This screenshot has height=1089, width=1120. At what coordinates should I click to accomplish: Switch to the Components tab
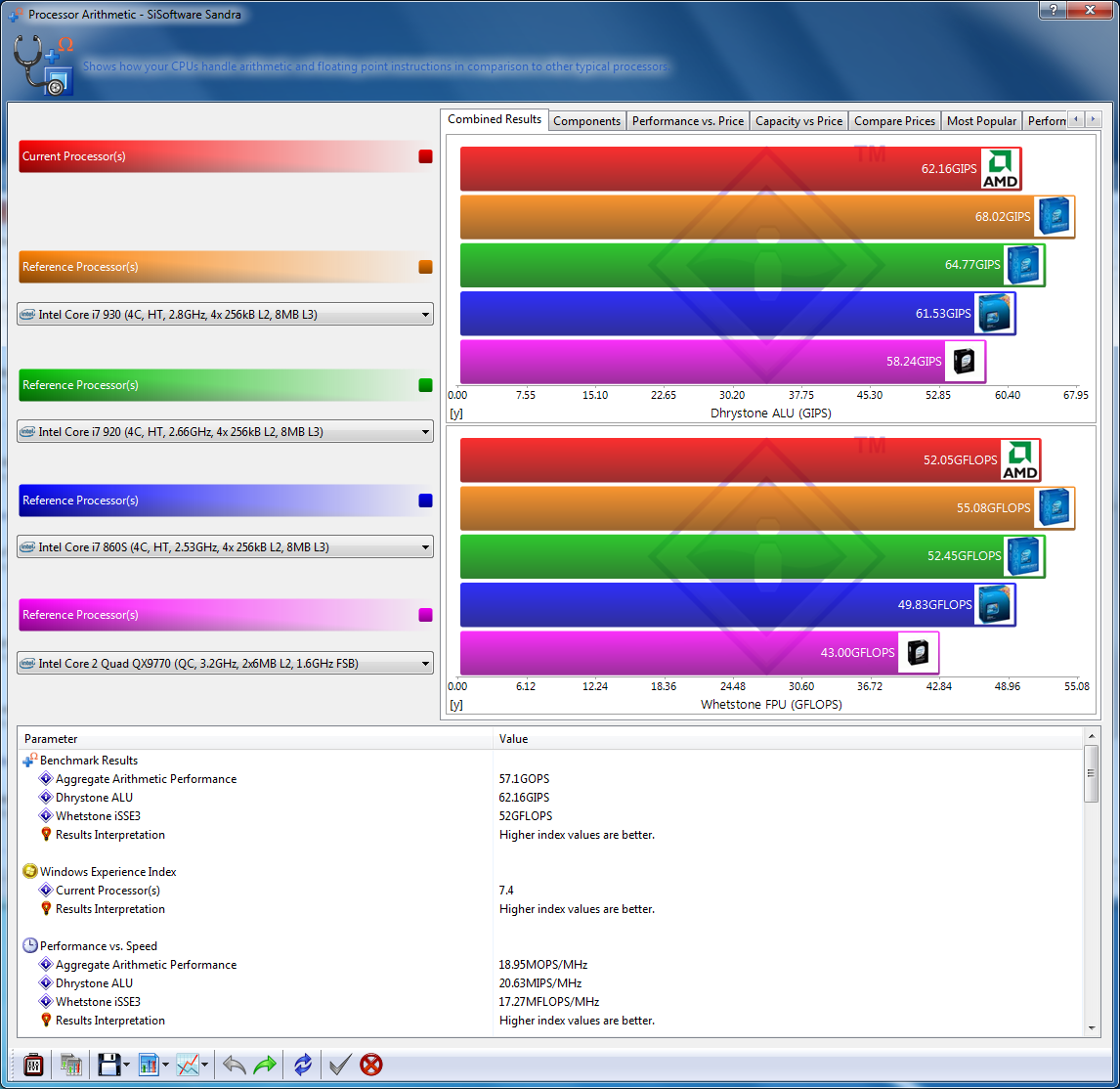586,121
